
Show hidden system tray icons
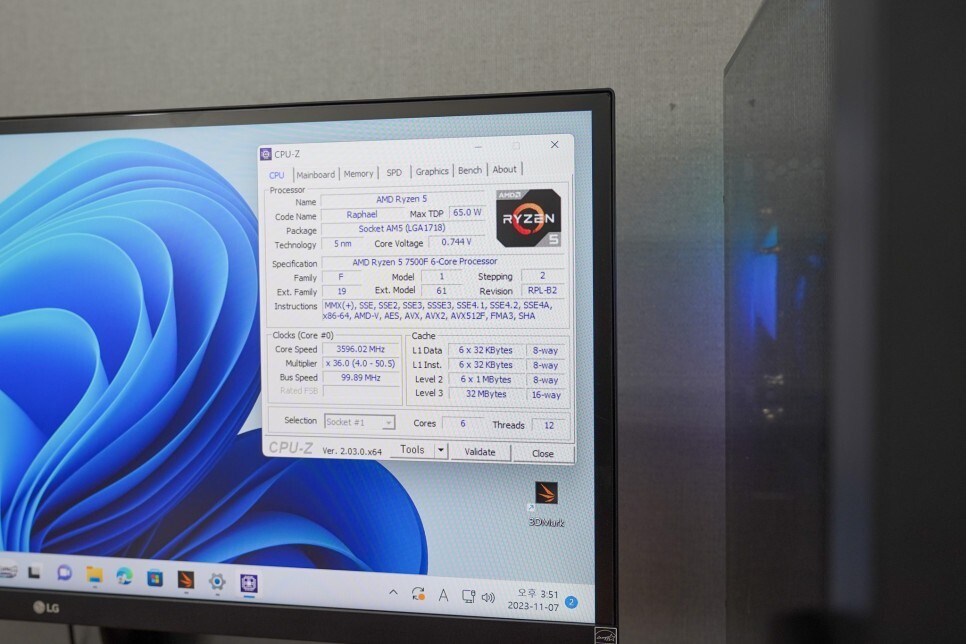(x=393, y=592)
